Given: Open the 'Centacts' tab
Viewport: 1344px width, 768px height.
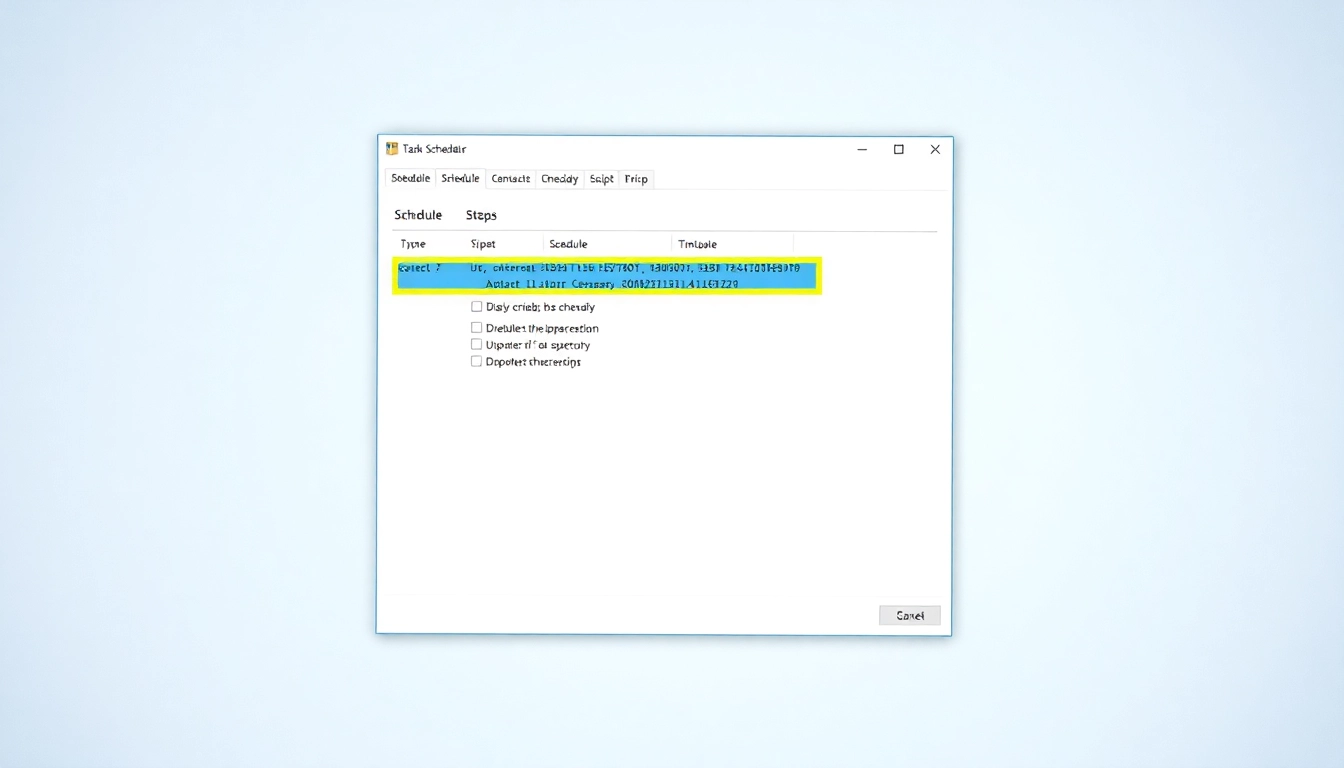Looking at the screenshot, I should click(510, 179).
